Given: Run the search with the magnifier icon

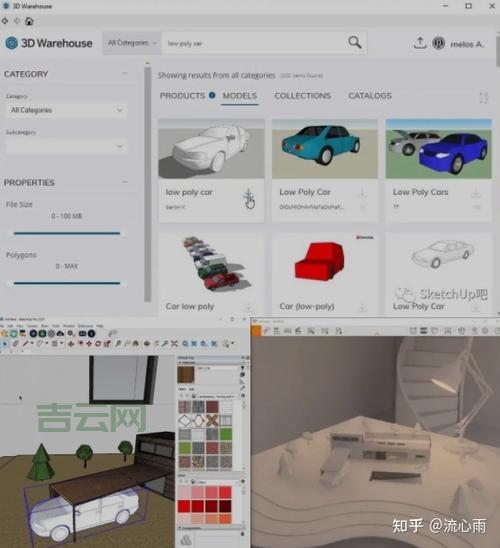Looking at the screenshot, I should coord(355,43).
